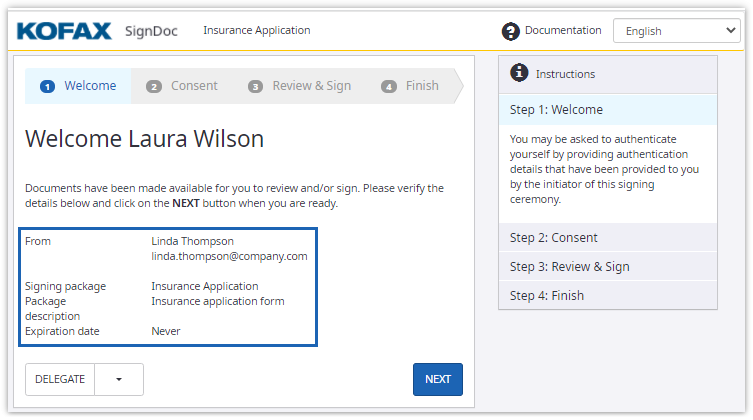This screenshot has height=420, width=753.
Task: Click the sender email linda.thompson@company.com
Action: tap(229, 256)
